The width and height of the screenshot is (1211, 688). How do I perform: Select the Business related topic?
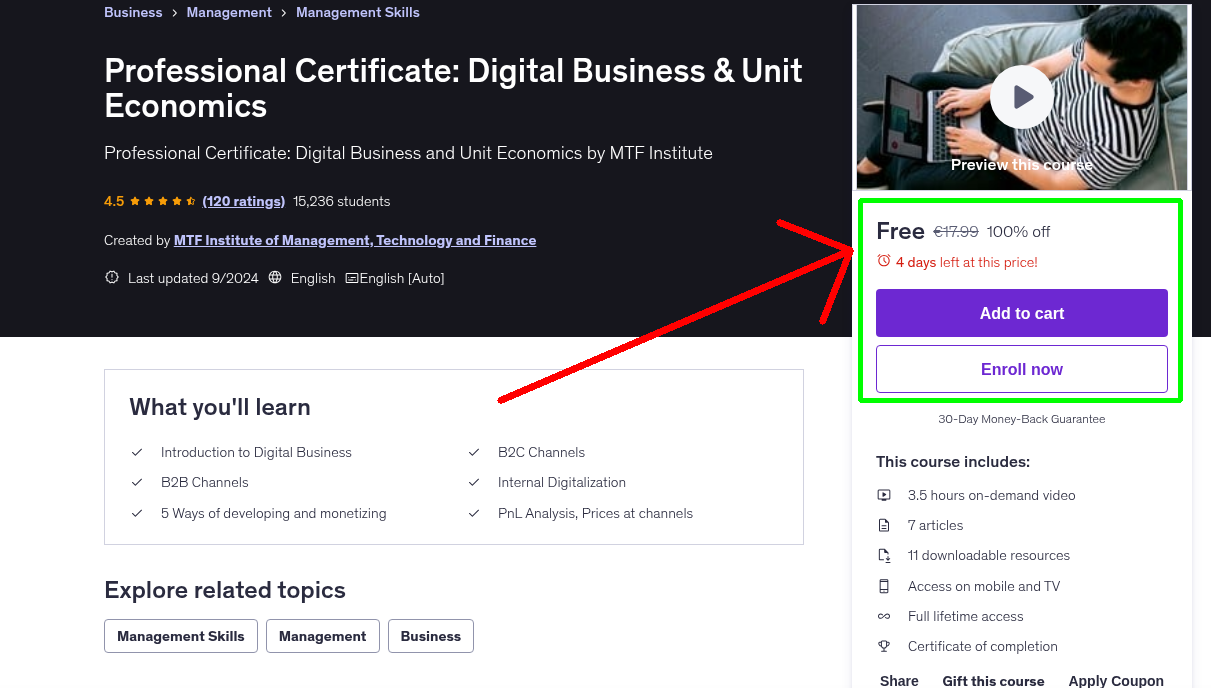click(x=430, y=635)
